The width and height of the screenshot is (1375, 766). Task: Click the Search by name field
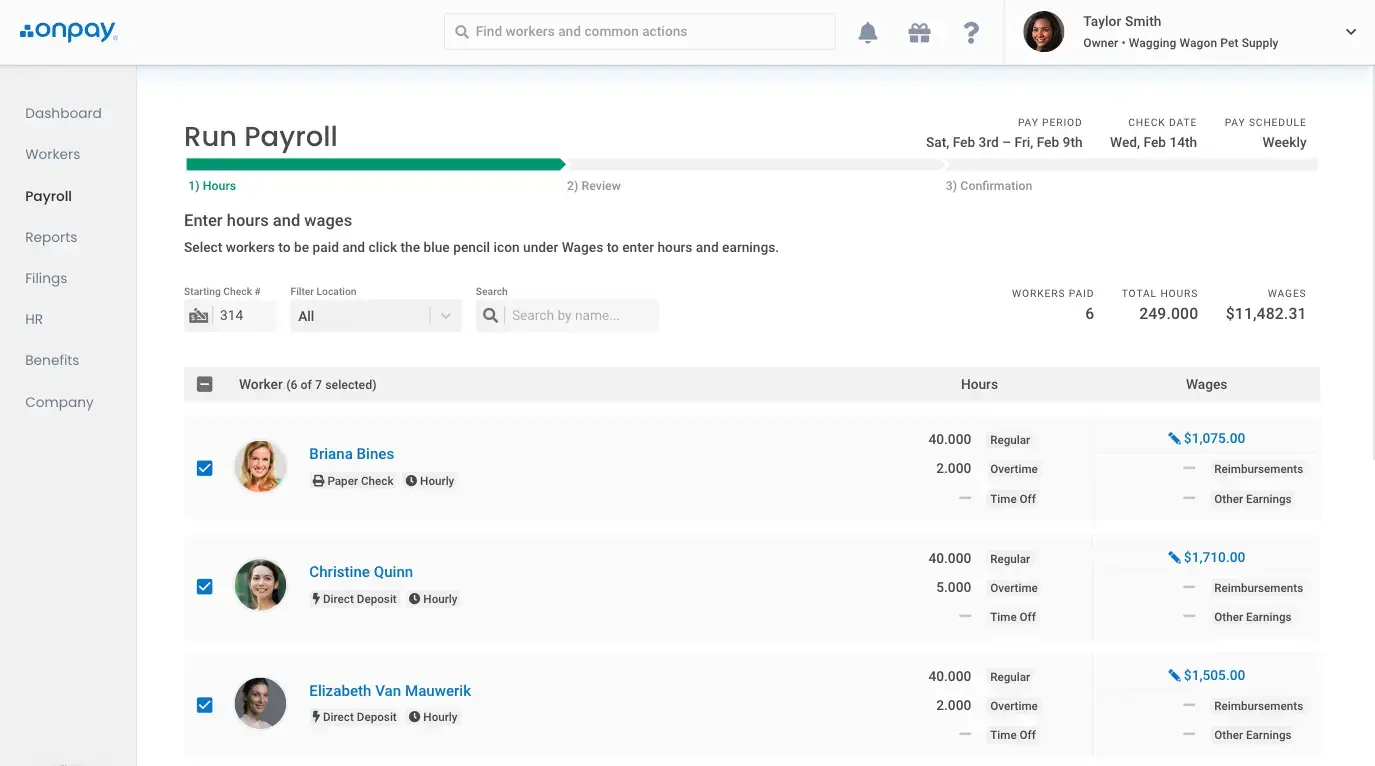(x=581, y=316)
